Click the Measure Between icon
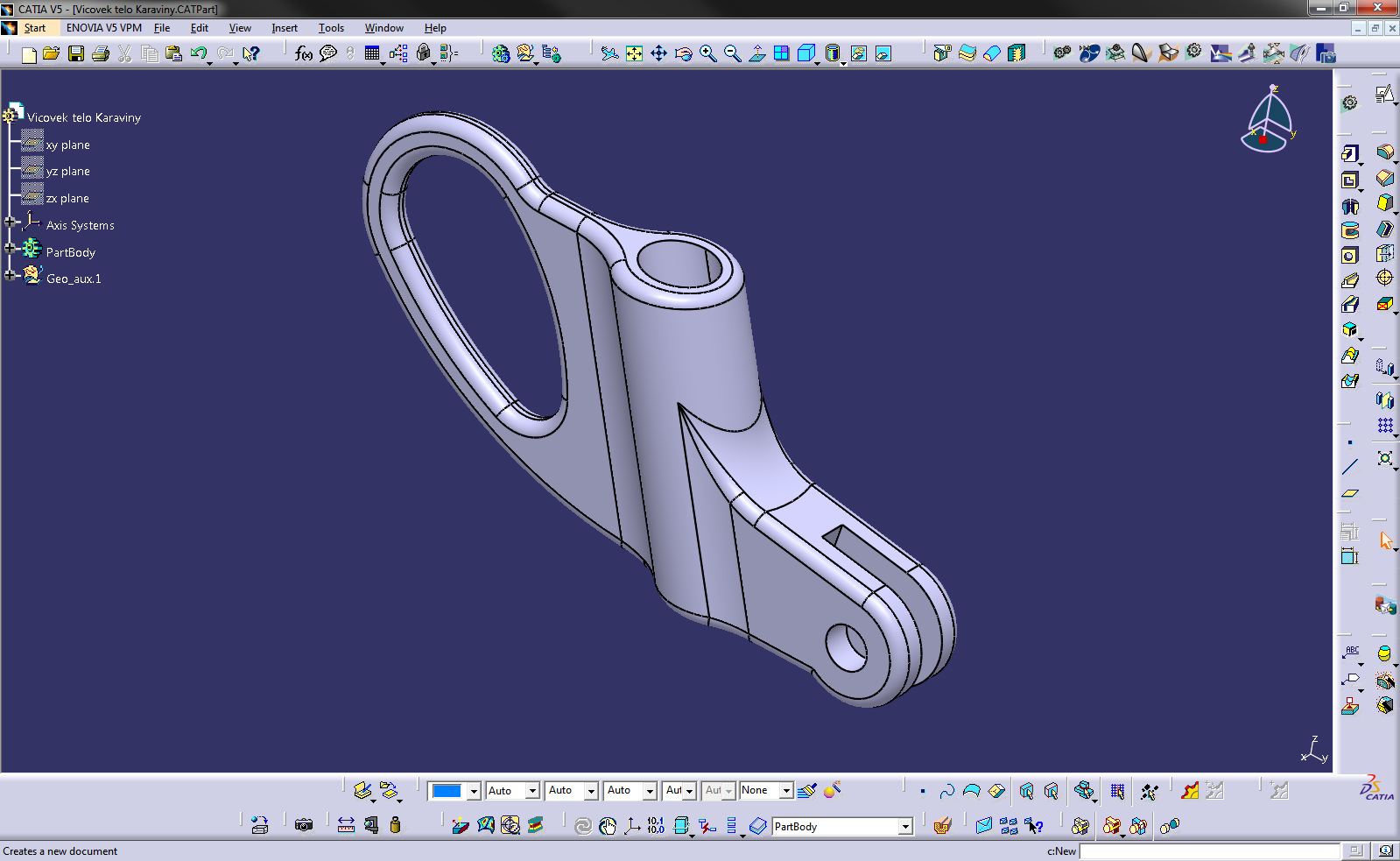 (x=347, y=825)
